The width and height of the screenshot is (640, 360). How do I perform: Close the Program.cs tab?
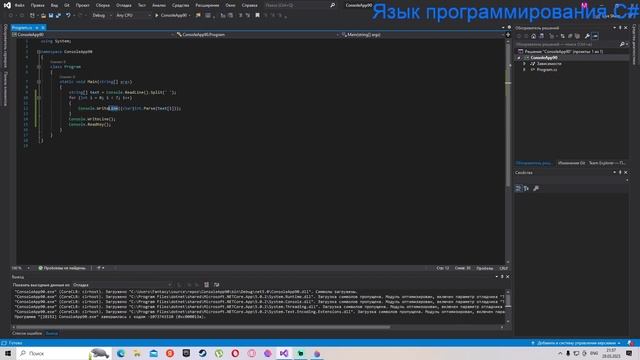(x=43, y=28)
